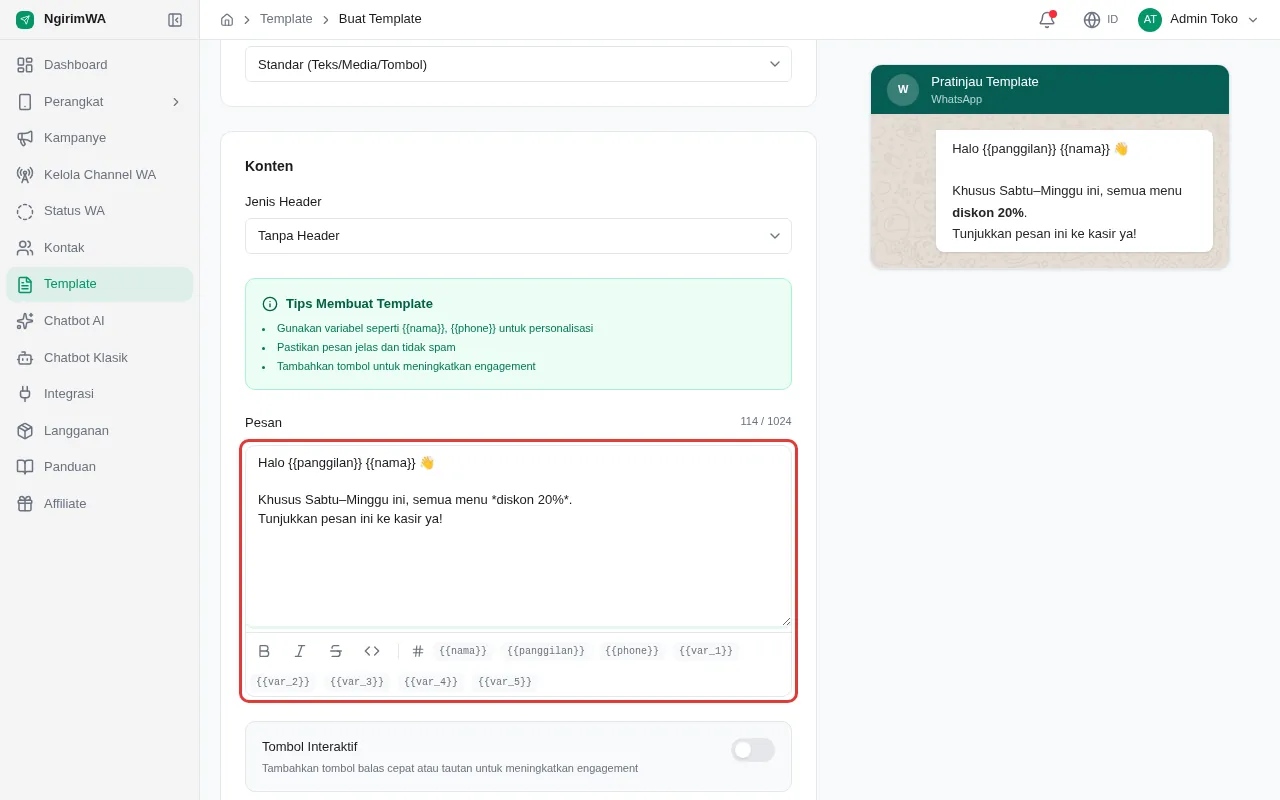Screen dimensions: 1280x800
Task: Click the Perangkat phone icon
Action: (x=25, y=102)
